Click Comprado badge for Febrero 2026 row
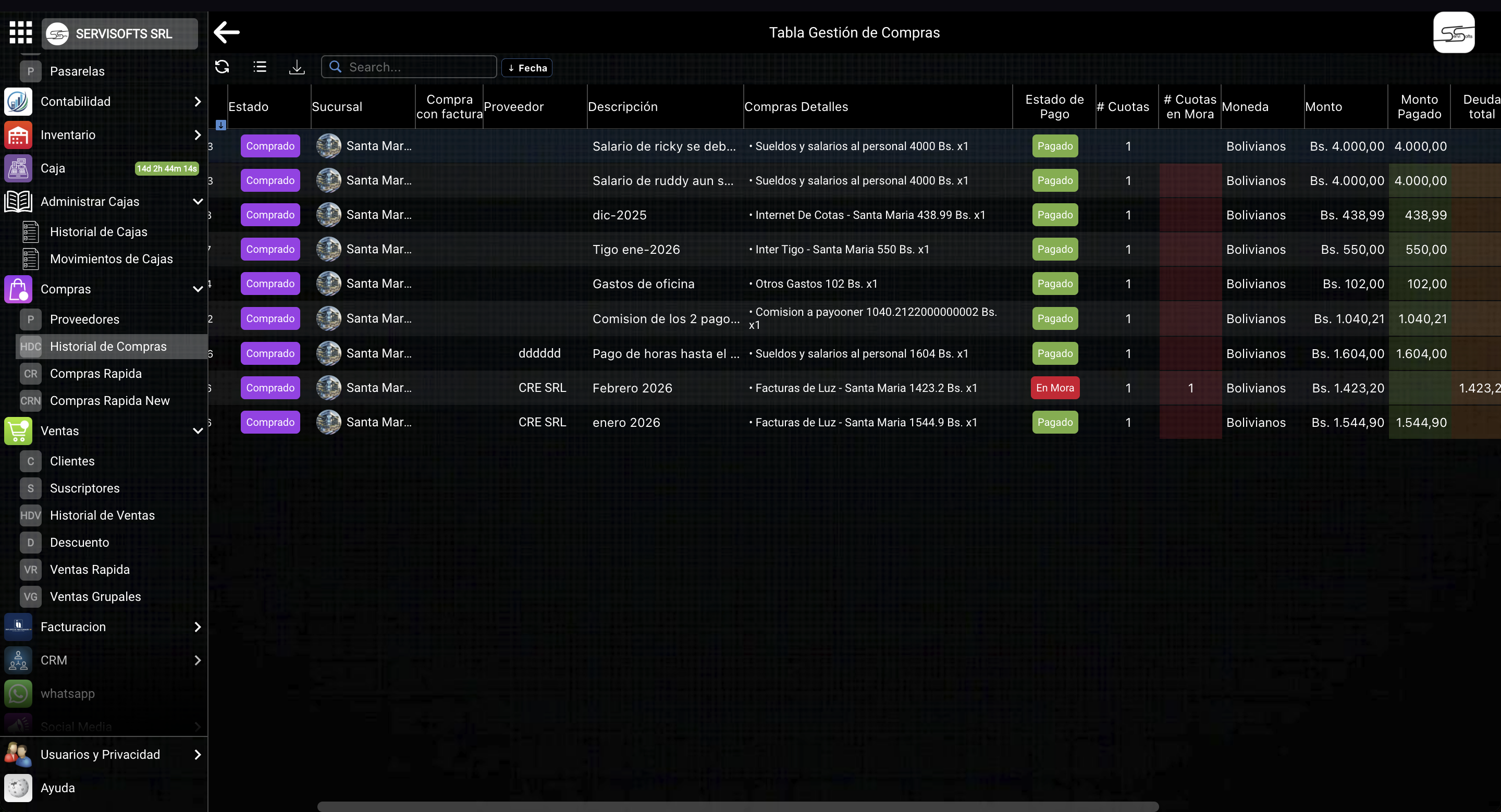The image size is (1501, 812). point(270,388)
